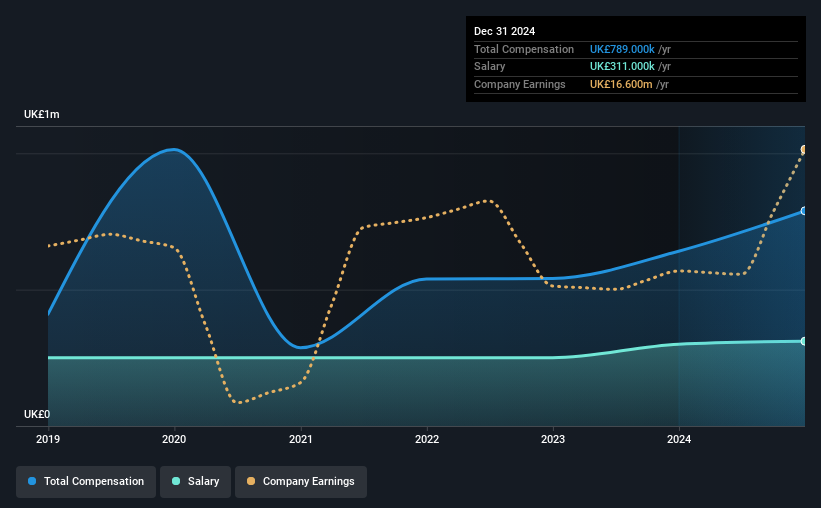821x508 pixels.
Task: Click the UK£16.600m company earnings value
Action: (x=621, y=84)
